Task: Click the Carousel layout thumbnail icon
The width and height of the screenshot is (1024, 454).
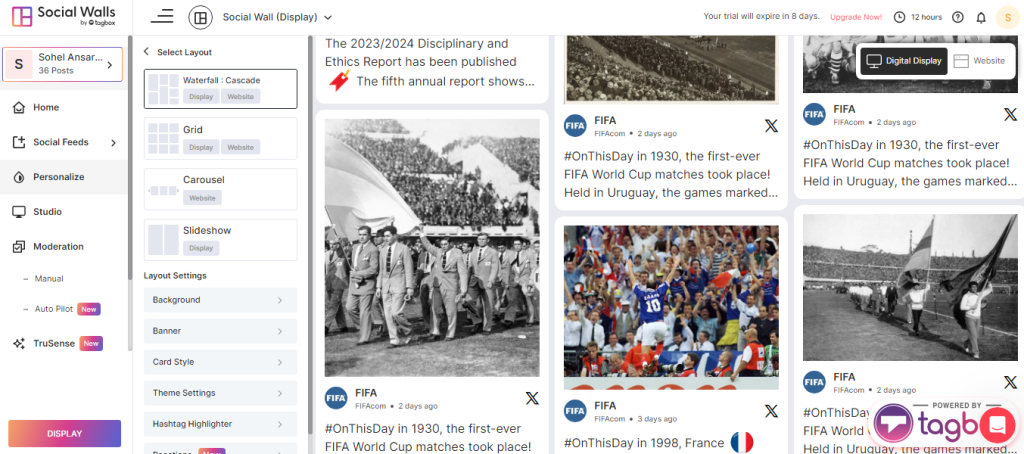Action: point(163,190)
